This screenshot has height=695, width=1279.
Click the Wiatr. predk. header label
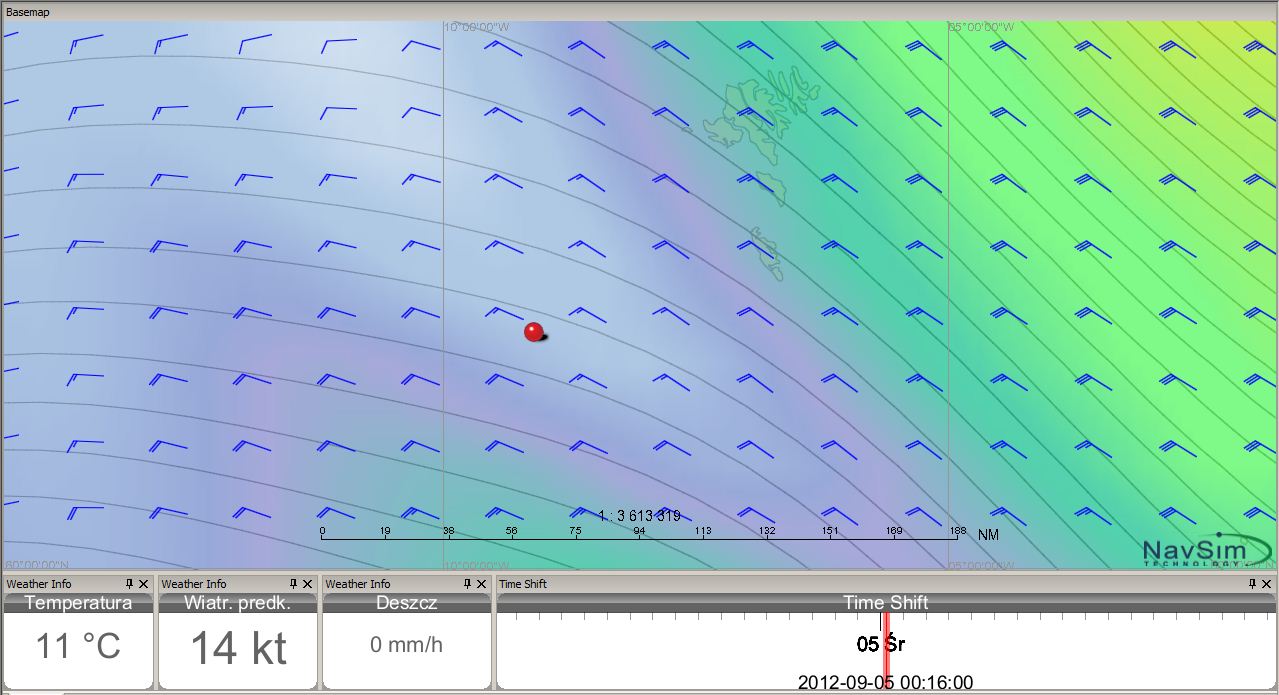click(238, 603)
